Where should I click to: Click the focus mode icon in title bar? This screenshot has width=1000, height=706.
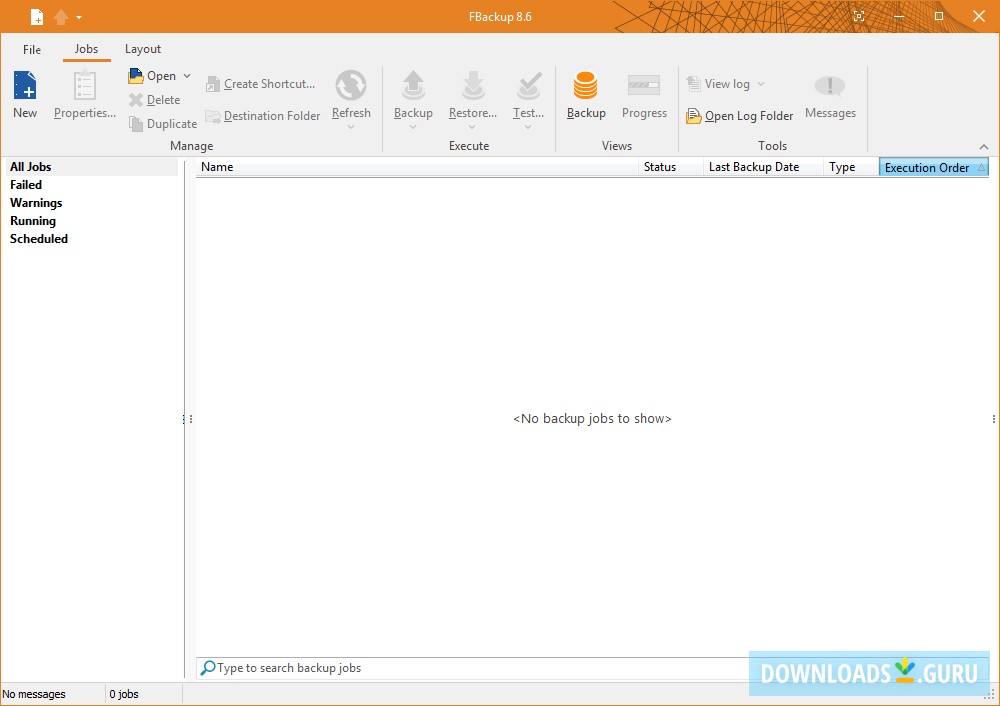(859, 17)
